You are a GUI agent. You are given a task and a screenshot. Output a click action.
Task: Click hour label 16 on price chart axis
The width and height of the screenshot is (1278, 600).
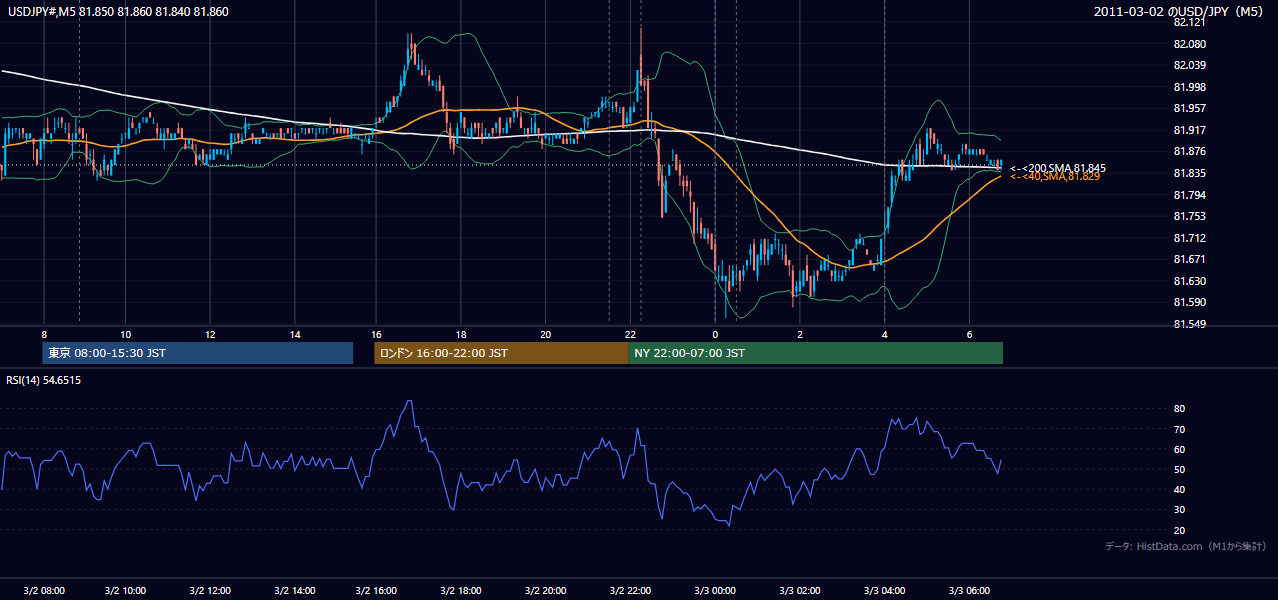pos(376,333)
